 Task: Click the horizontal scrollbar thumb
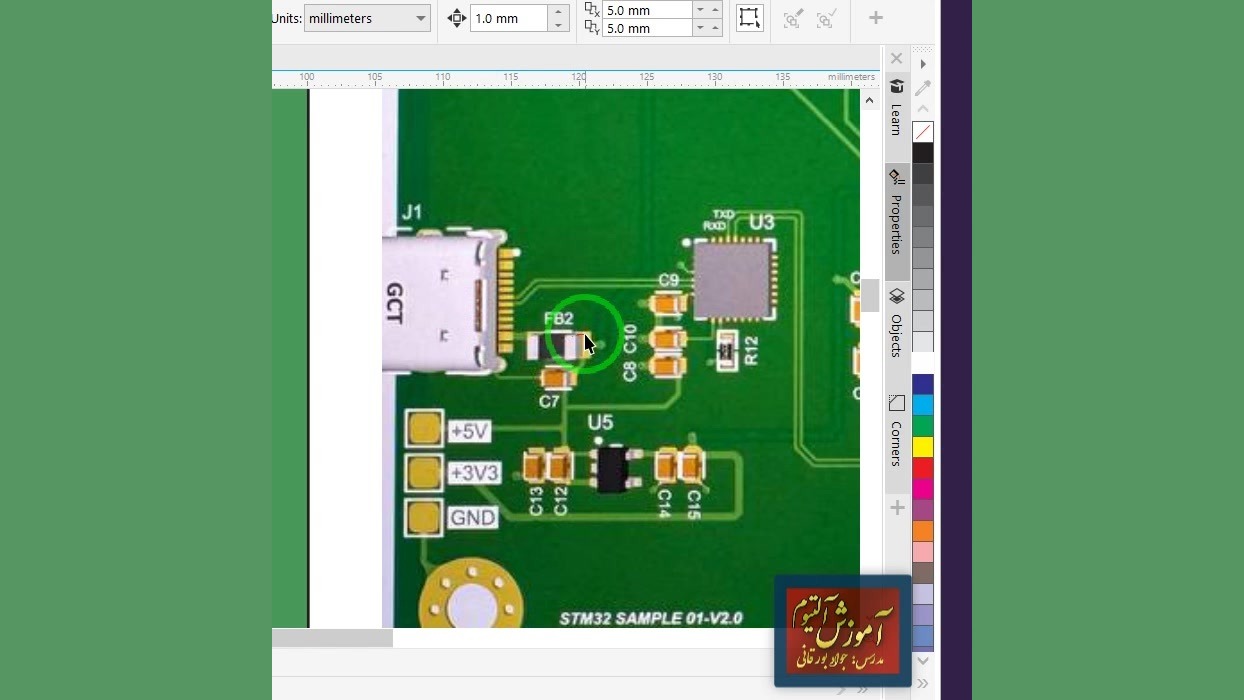pos(332,638)
